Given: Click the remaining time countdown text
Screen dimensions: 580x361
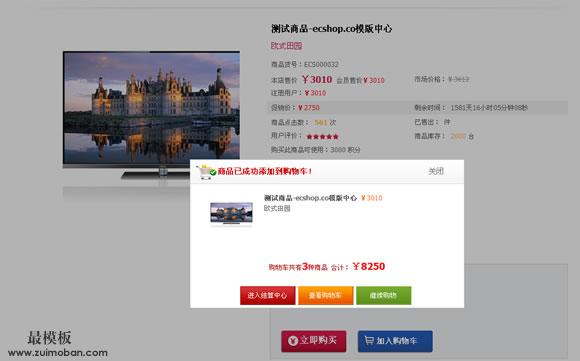Looking at the screenshot, I should (x=489, y=108).
